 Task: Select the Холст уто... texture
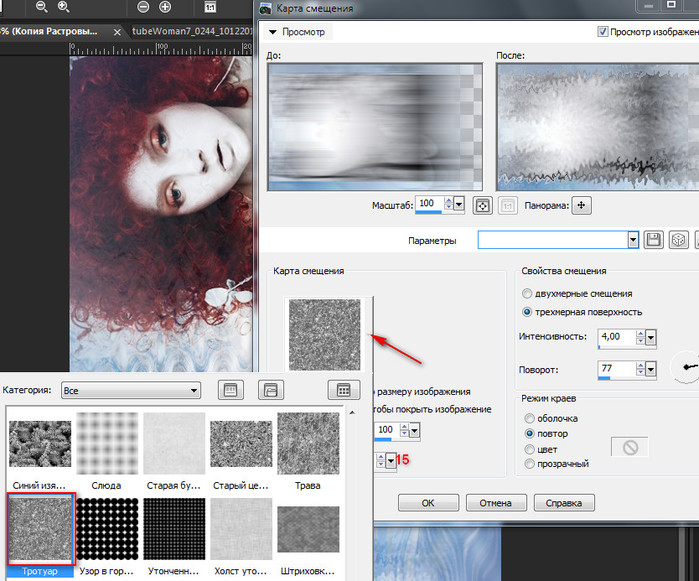[x=241, y=529]
